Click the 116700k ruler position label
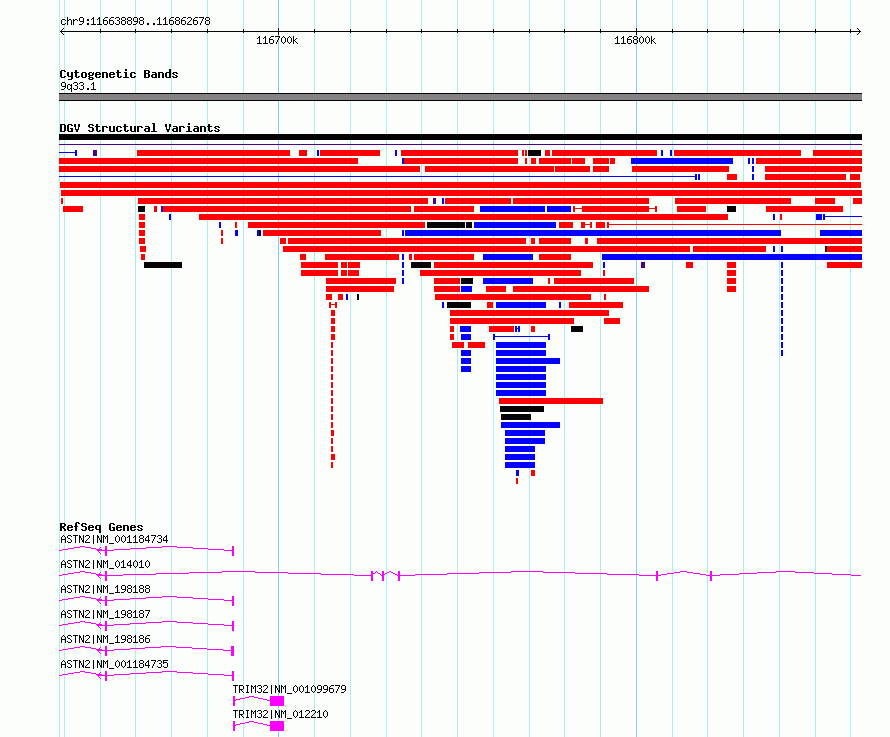This screenshot has height=737, width=890. (x=276, y=40)
